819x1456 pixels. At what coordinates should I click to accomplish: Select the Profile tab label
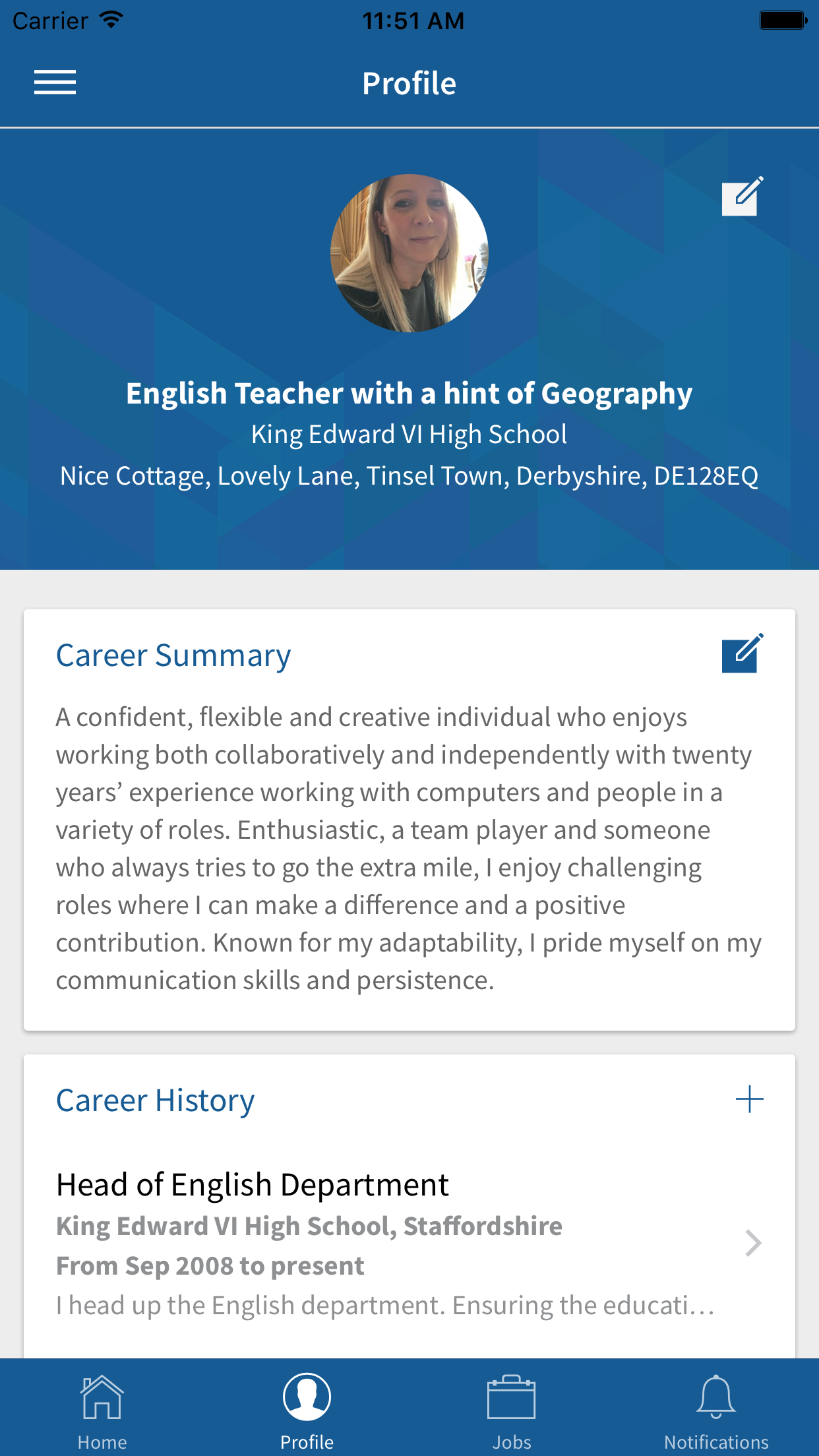tap(307, 1442)
